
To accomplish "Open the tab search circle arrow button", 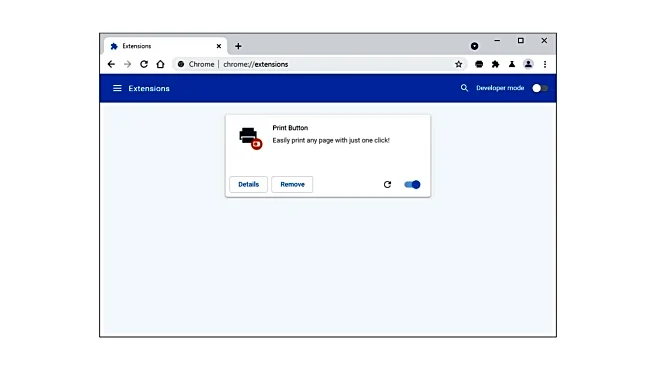I will (474, 46).
